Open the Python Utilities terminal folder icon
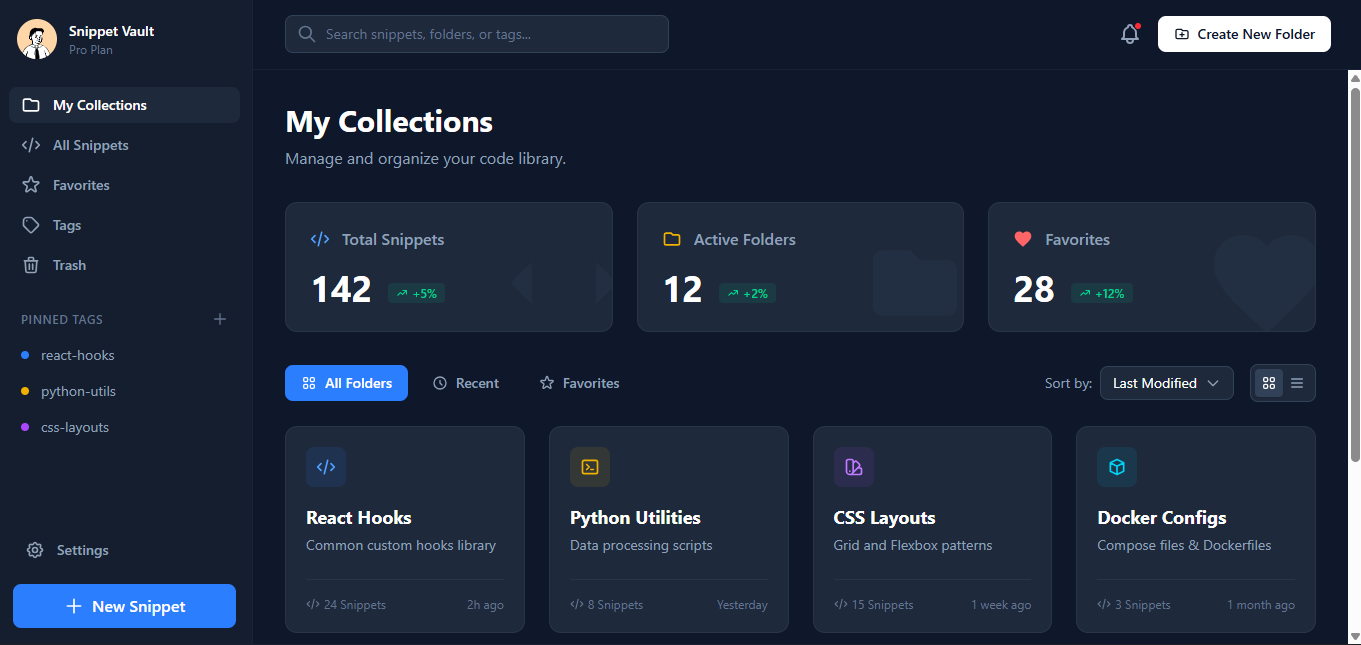 pyautogui.click(x=589, y=466)
